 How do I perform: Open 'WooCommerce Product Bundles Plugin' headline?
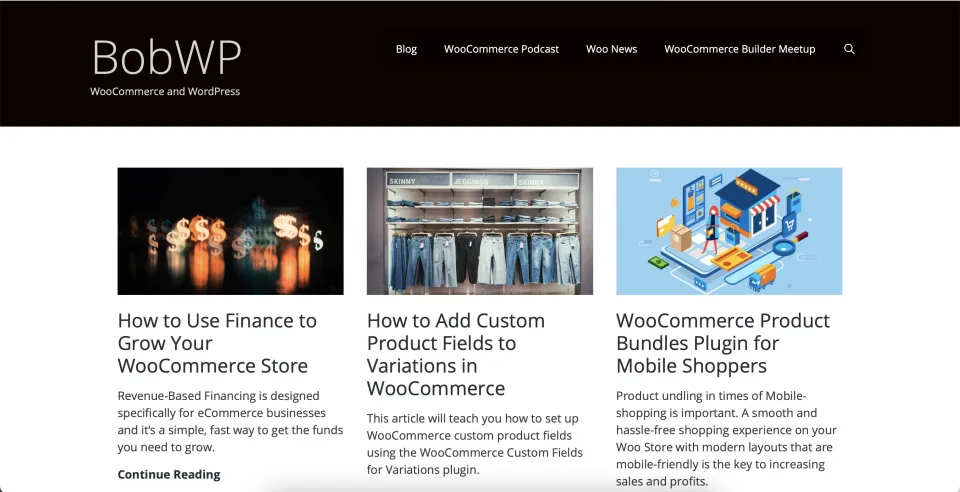(722, 343)
